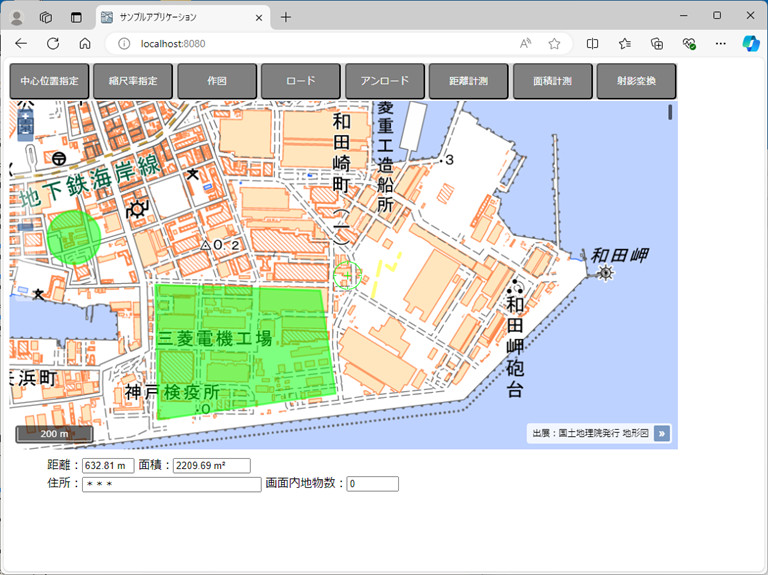Open Browser essentials heart icon
Screen dimensions: 768x575
pyautogui.click(x=689, y=44)
